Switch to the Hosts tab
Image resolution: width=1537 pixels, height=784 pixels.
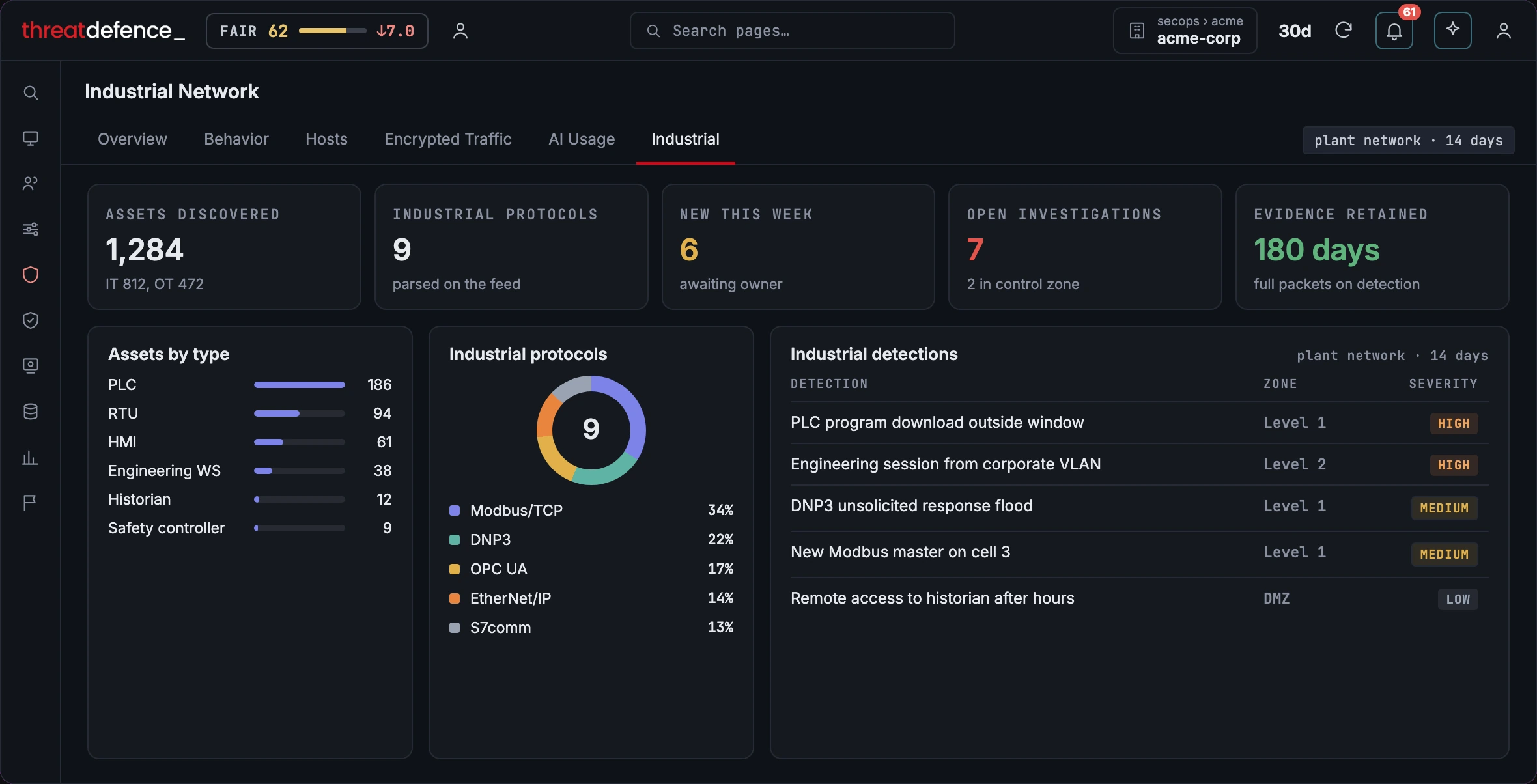326,139
